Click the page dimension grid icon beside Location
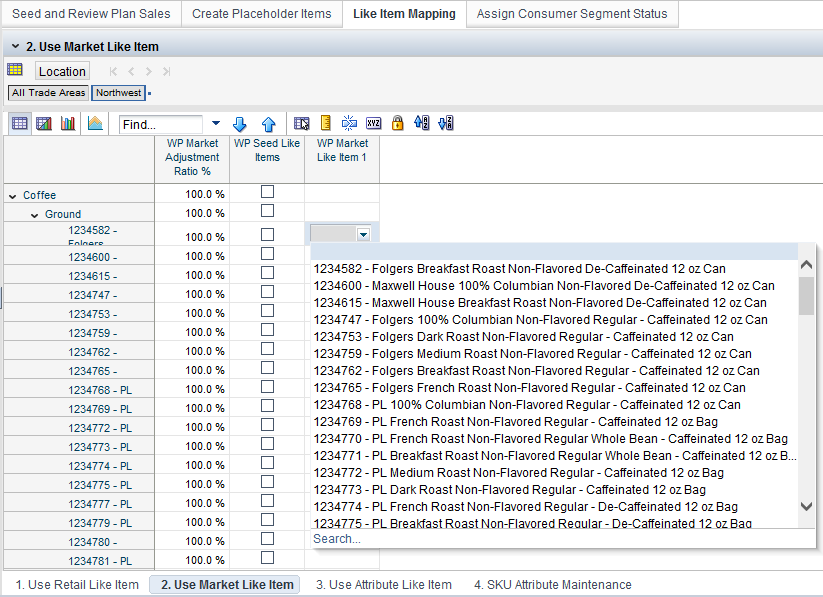Viewport: 823px width, 597px height. point(15,69)
